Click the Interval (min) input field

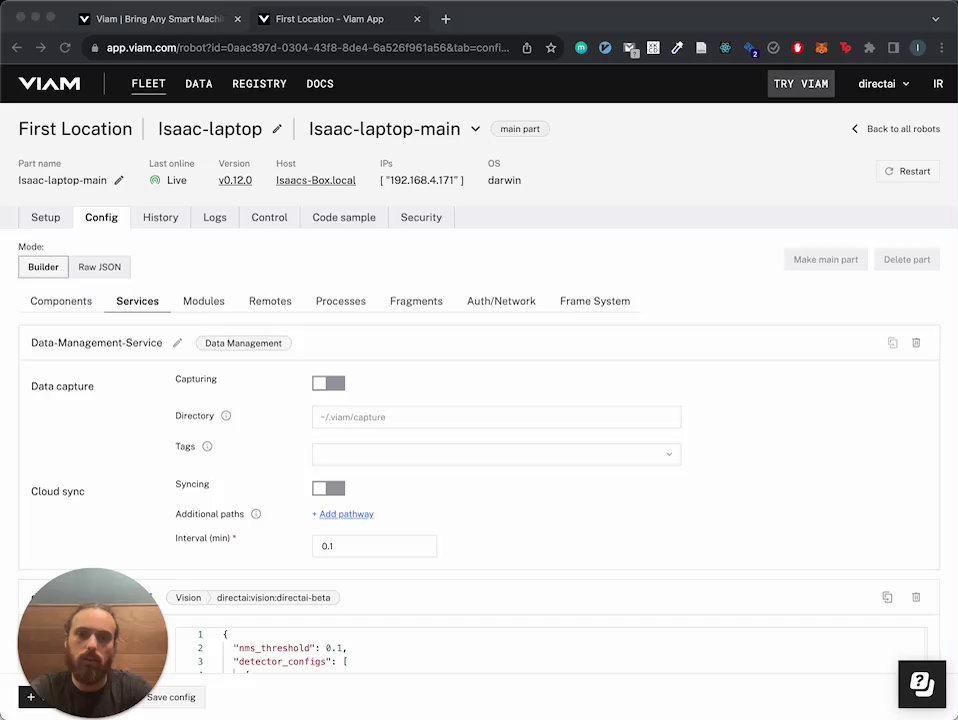[x=375, y=546]
